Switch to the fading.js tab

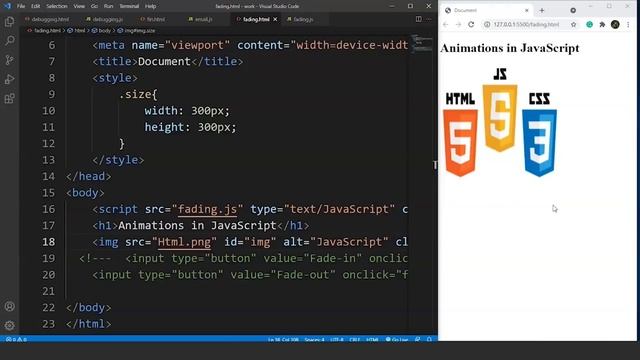[303, 19]
